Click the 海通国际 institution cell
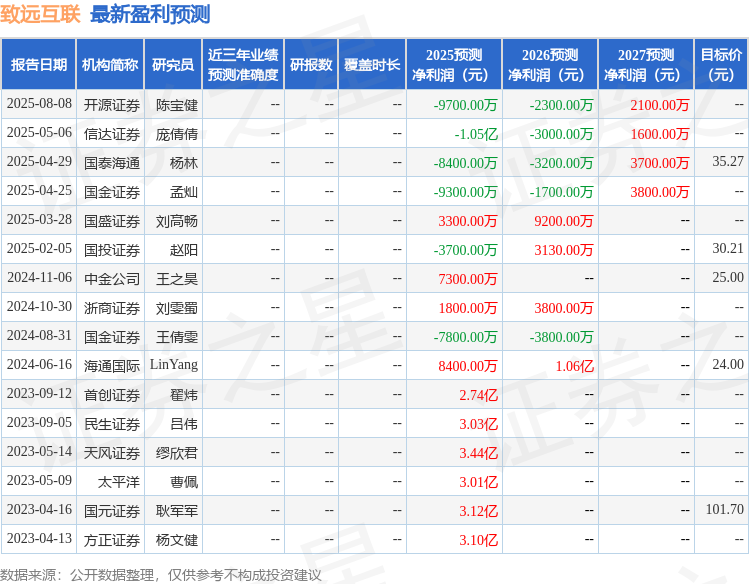This screenshot has width=749, height=584. 112,366
